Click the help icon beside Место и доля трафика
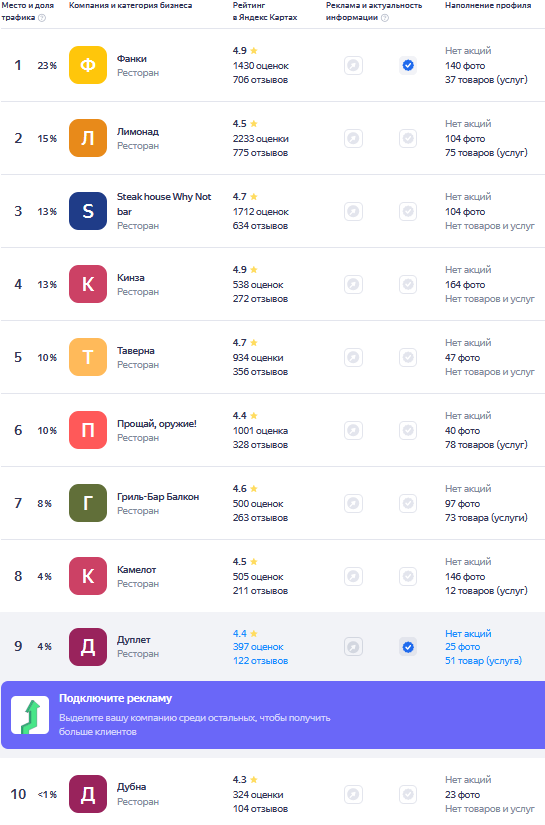This screenshot has height=825, width=545. click(x=42, y=18)
